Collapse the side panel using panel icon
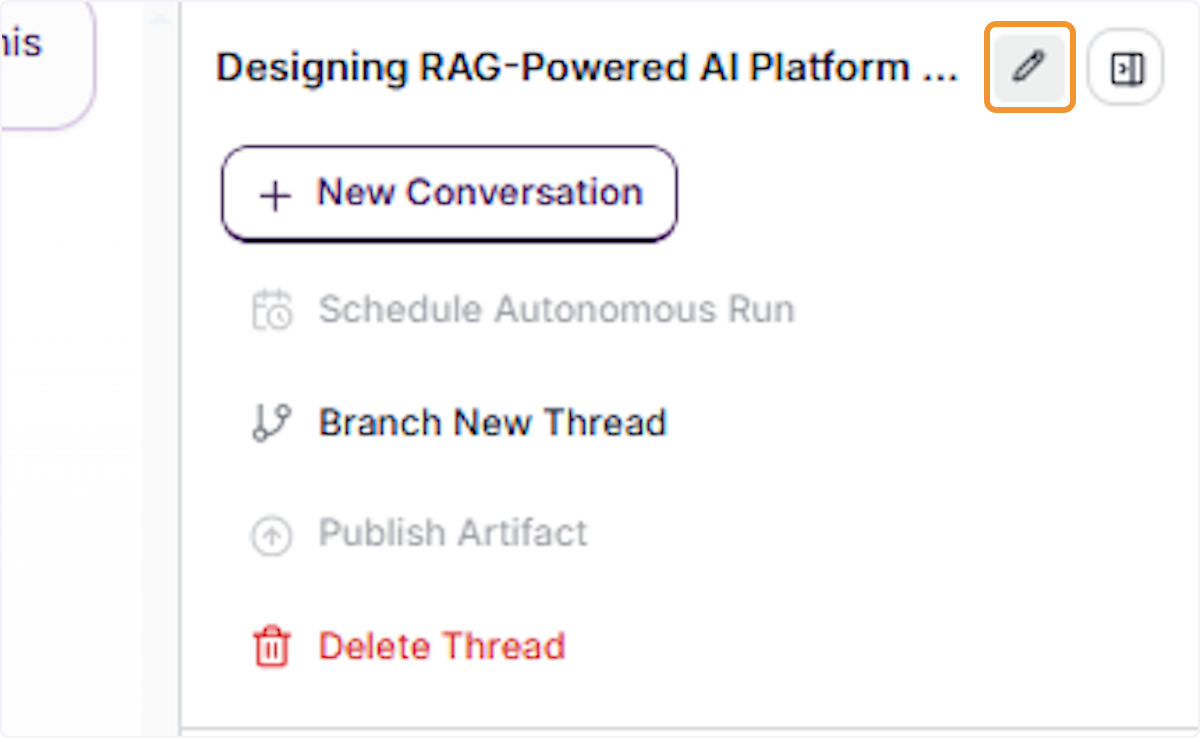 pyautogui.click(x=1126, y=67)
